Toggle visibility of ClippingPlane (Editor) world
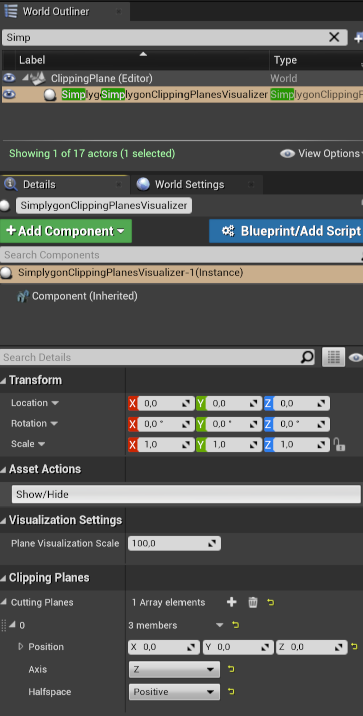 (x=9, y=78)
